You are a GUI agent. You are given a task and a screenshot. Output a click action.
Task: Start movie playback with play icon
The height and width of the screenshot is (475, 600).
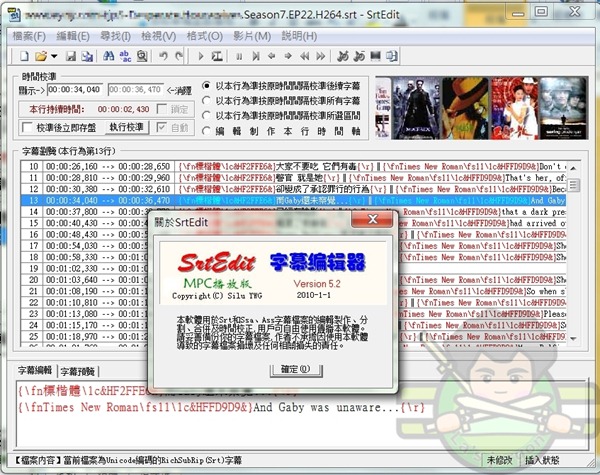pos(201,56)
